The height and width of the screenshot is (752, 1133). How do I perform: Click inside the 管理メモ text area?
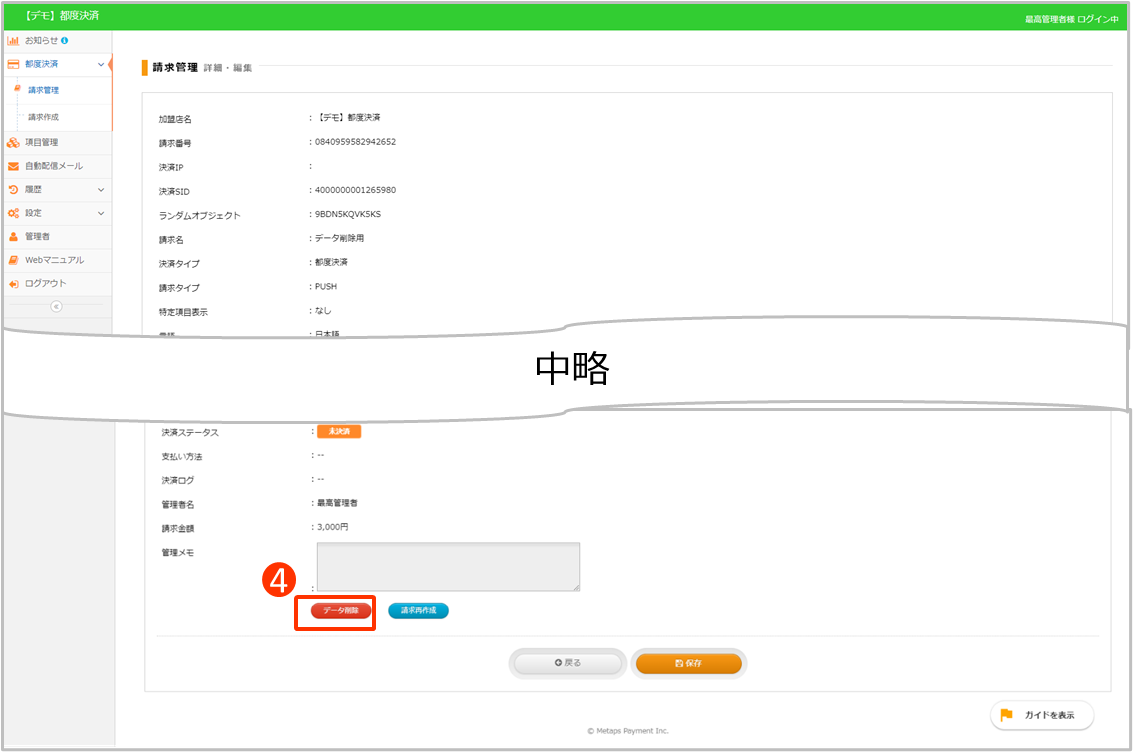[448, 566]
